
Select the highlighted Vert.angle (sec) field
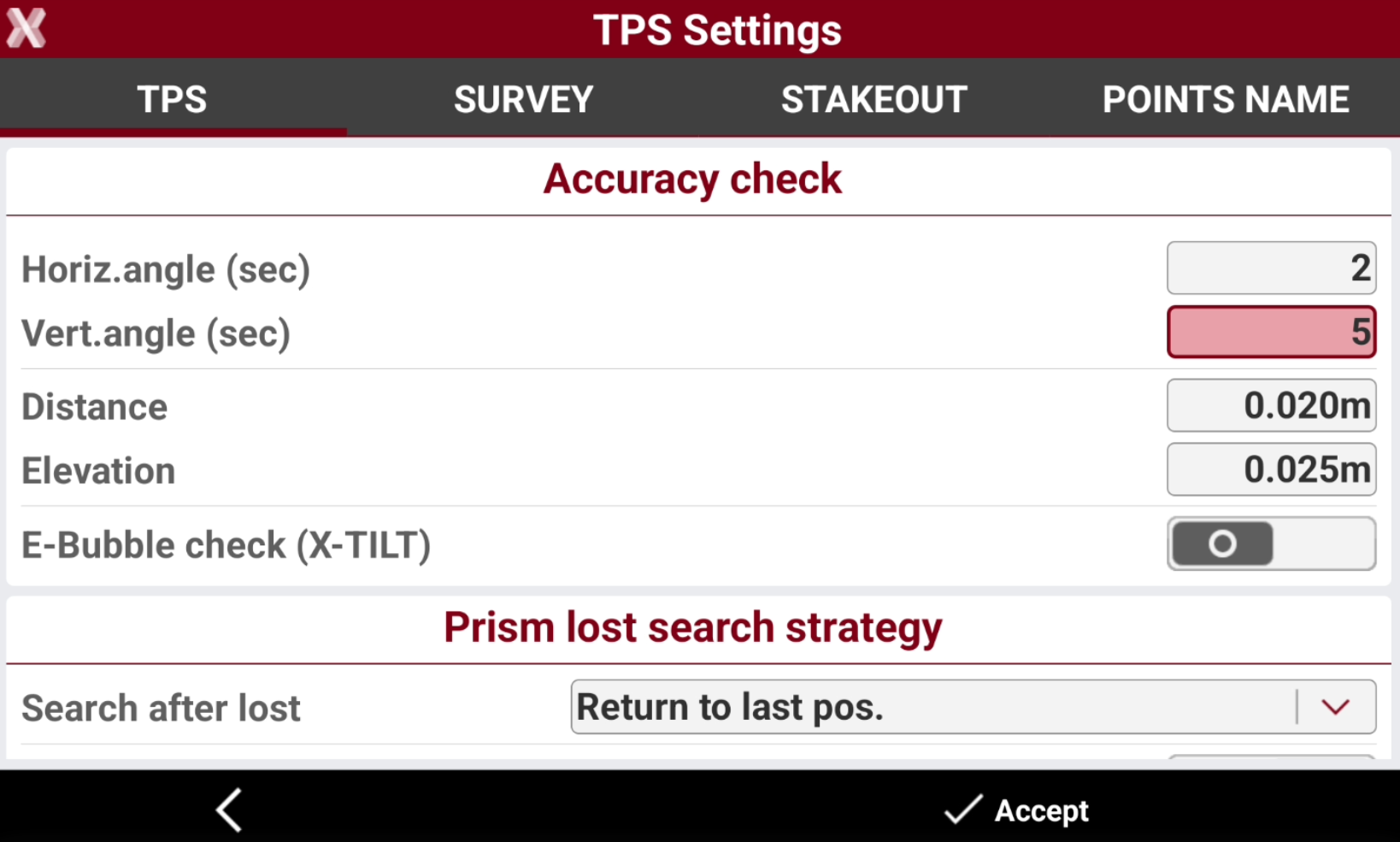(x=1271, y=332)
